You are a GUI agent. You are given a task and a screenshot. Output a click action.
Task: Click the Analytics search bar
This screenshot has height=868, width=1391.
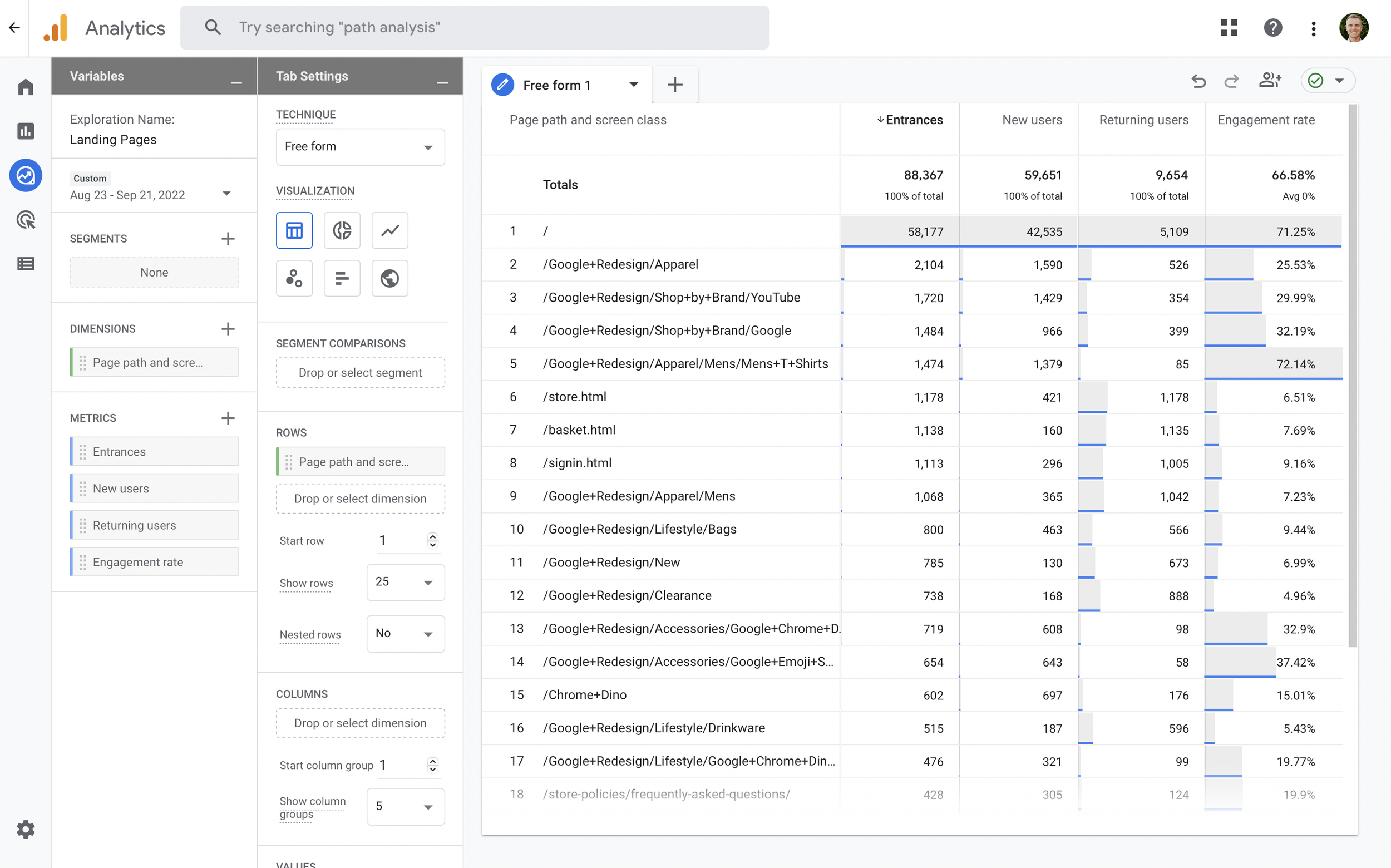[473, 27]
